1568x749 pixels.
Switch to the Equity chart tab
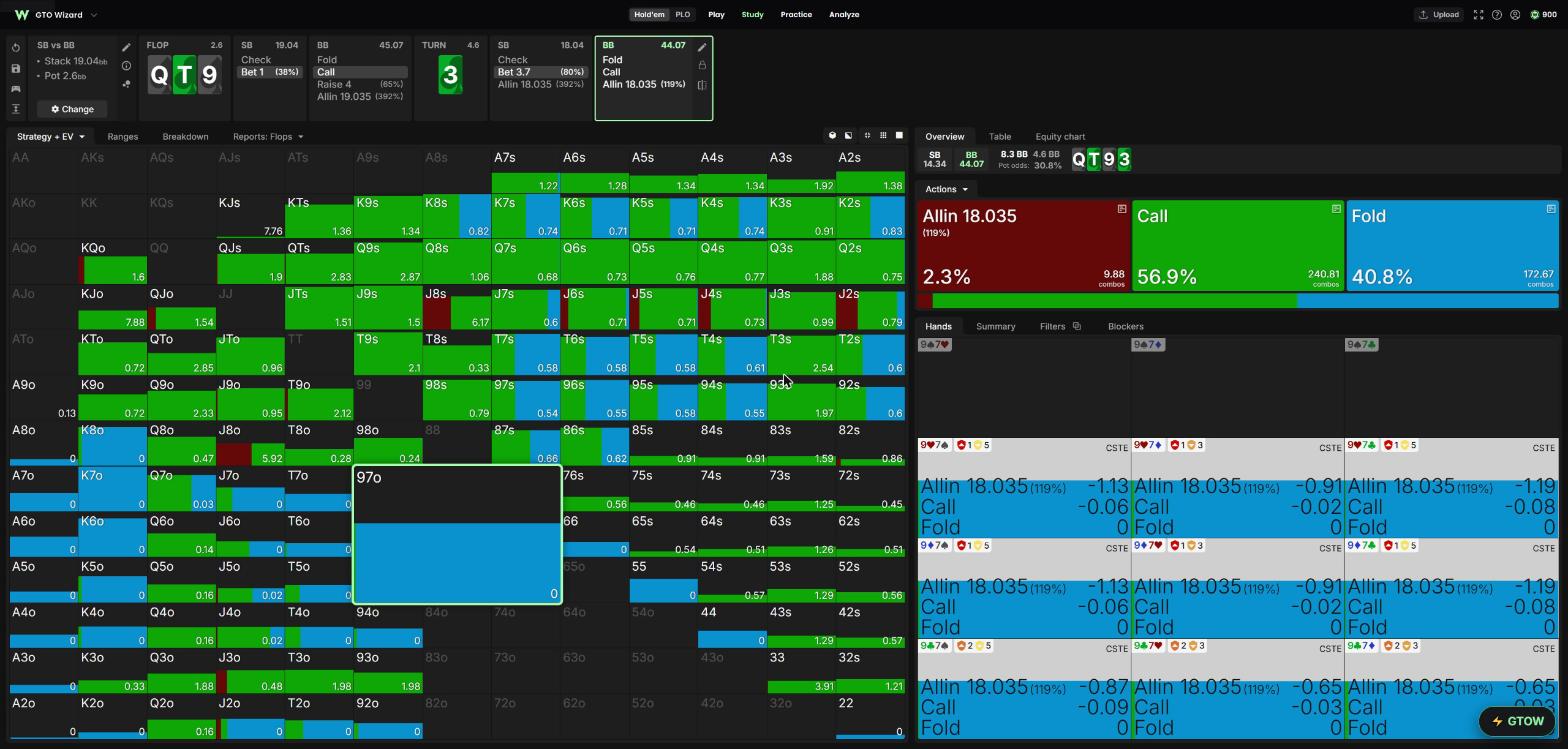click(1060, 137)
